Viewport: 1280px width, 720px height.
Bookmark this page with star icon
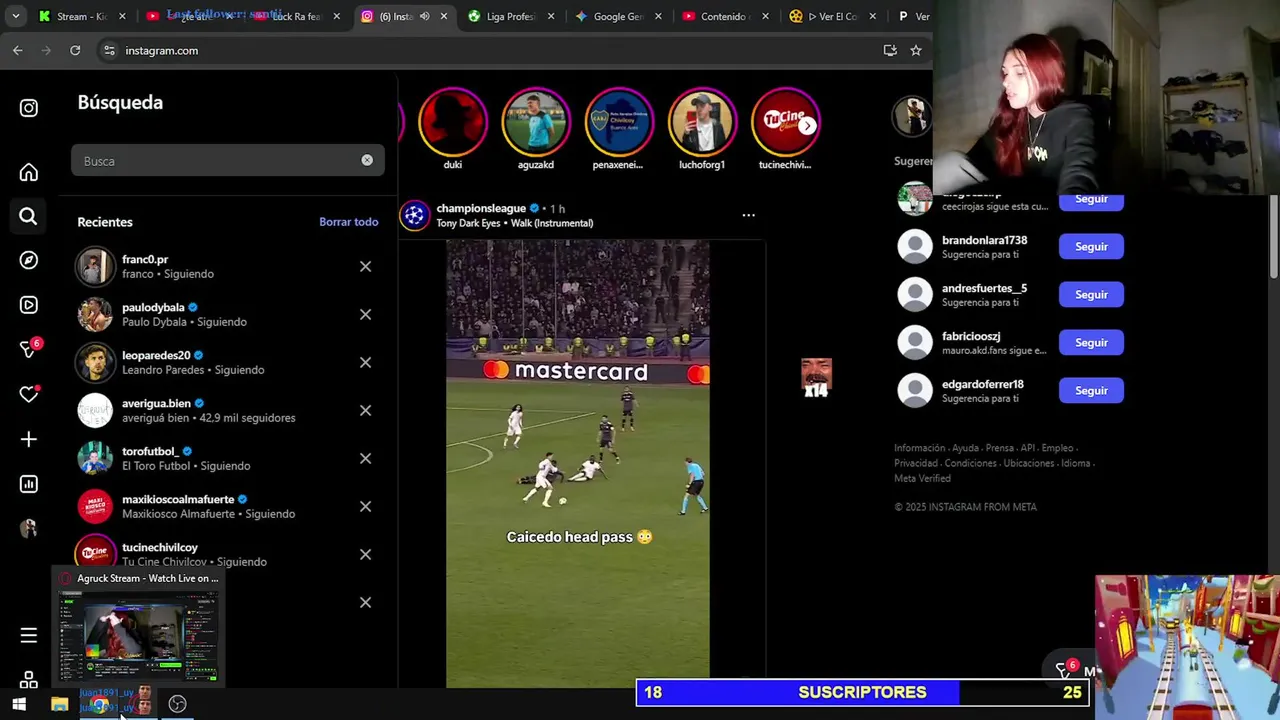pyautogui.click(x=915, y=50)
